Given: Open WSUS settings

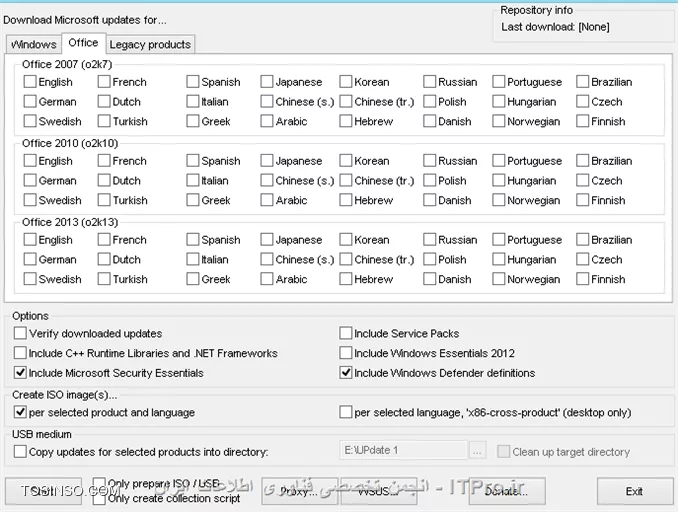Looking at the screenshot, I should [379, 491].
